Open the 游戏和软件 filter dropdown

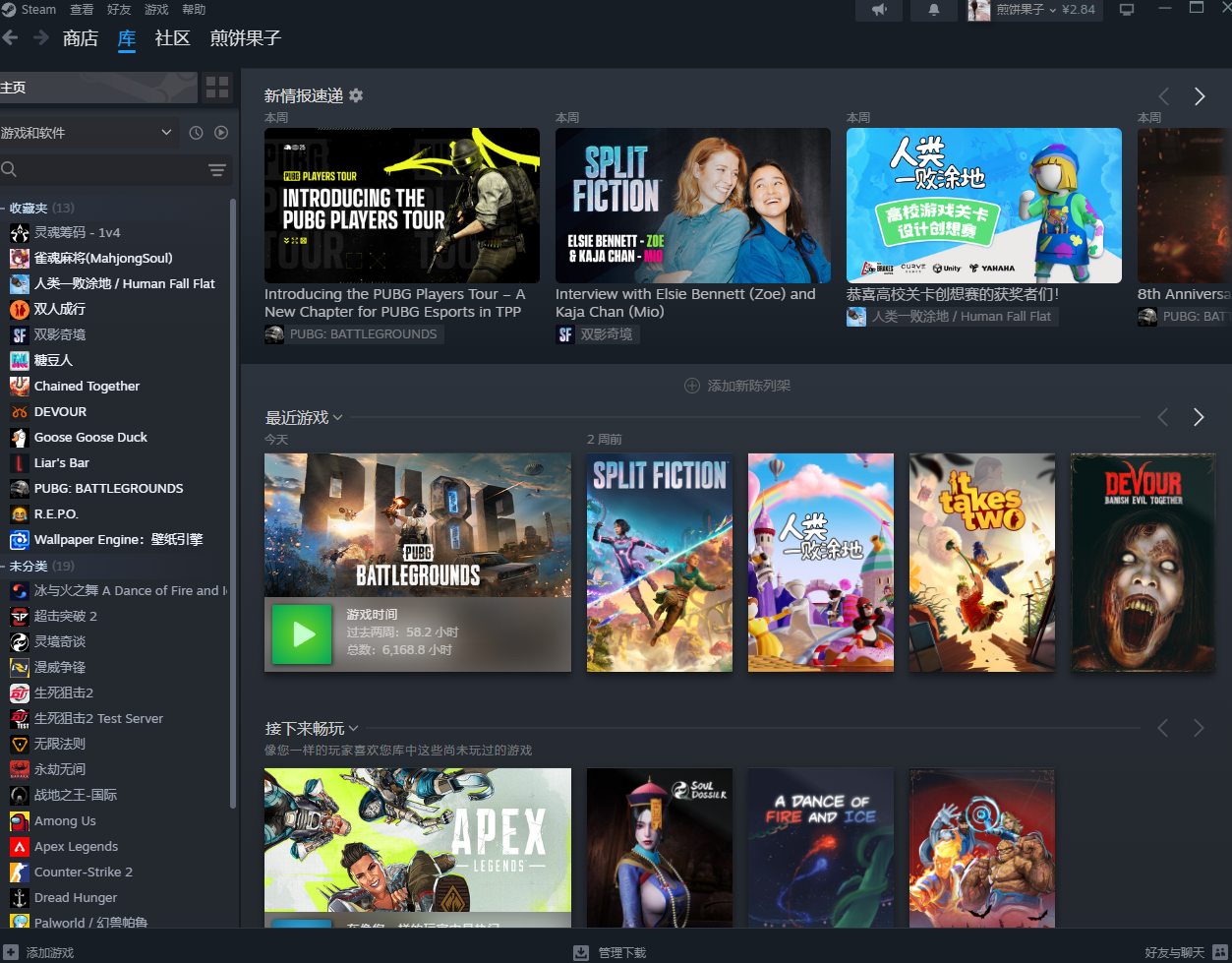click(88, 133)
